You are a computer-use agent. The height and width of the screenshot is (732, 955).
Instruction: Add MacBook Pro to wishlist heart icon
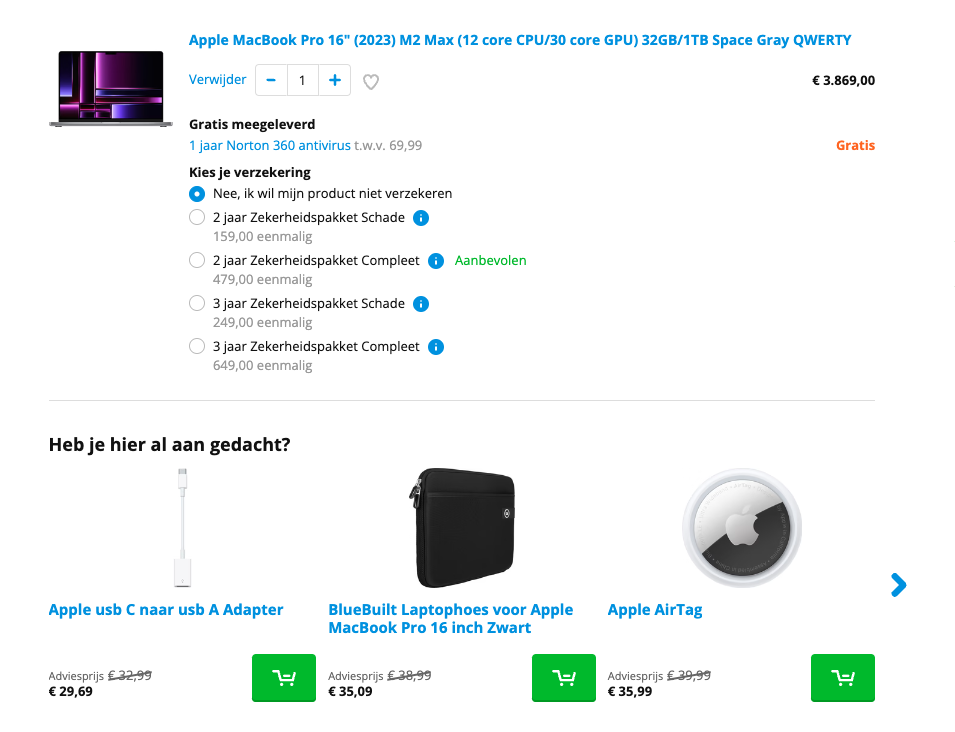pyautogui.click(x=371, y=82)
